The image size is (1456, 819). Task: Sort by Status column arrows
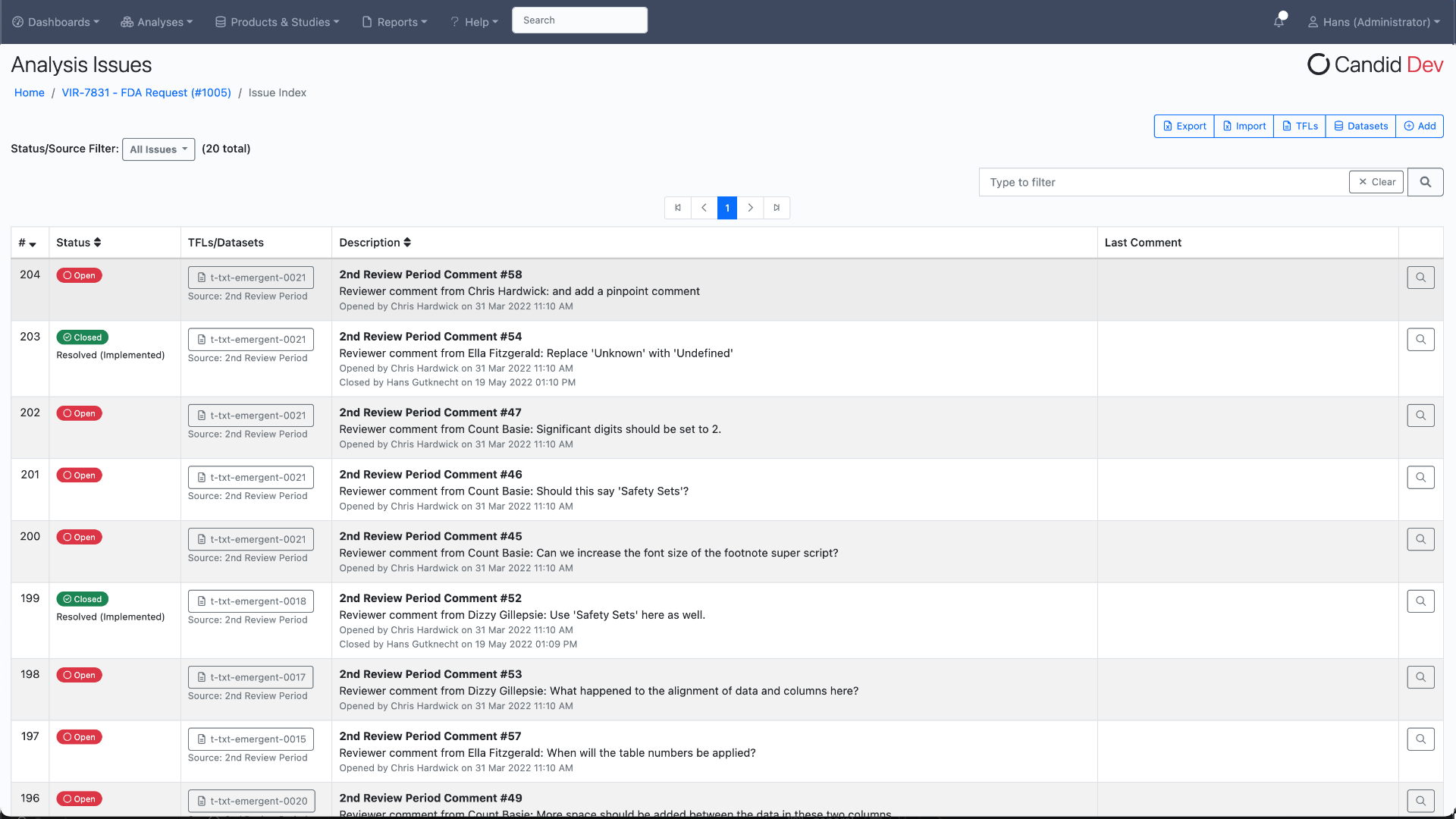click(x=97, y=243)
